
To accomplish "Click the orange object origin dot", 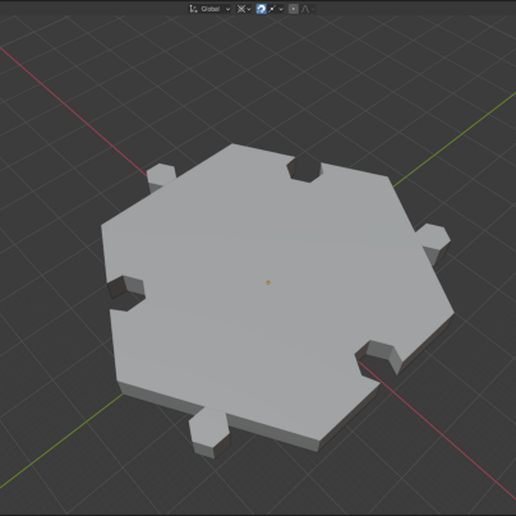I will pos(268,283).
